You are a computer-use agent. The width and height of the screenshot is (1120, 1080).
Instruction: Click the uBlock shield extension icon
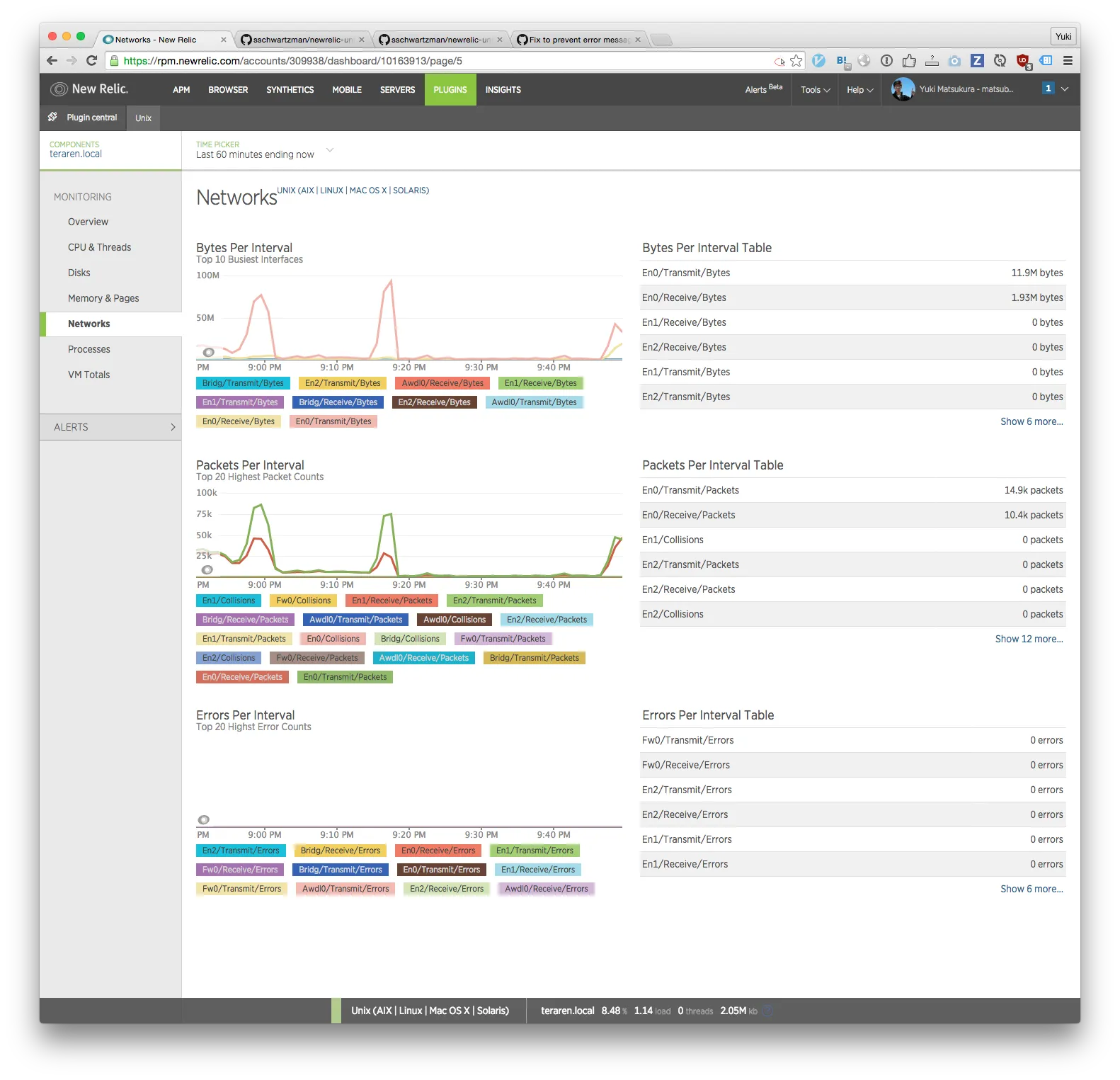point(1023,62)
